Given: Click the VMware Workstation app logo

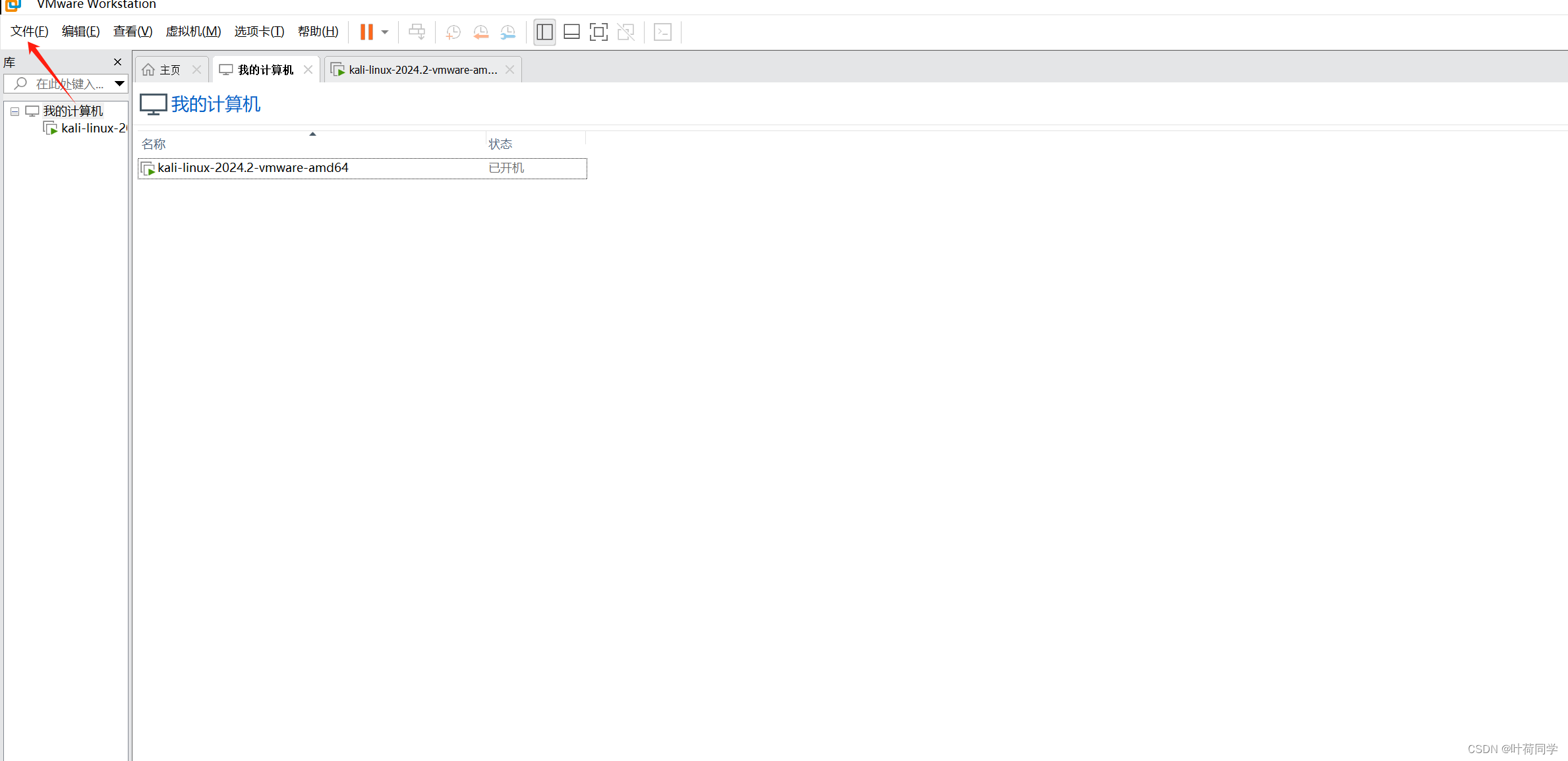Looking at the screenshot, I should [x=13, y=5].
